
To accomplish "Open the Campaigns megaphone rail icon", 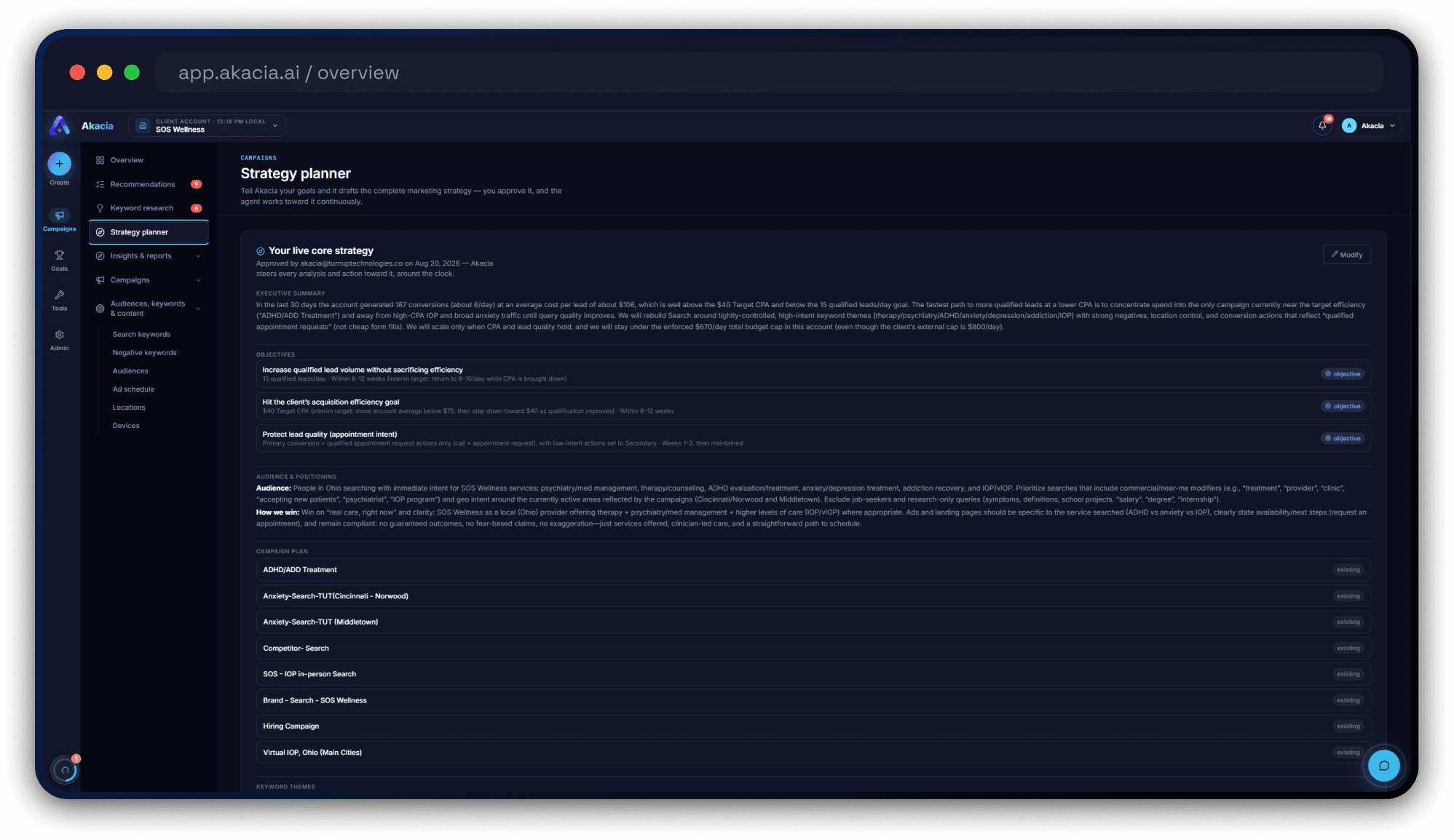I will 60,215.
